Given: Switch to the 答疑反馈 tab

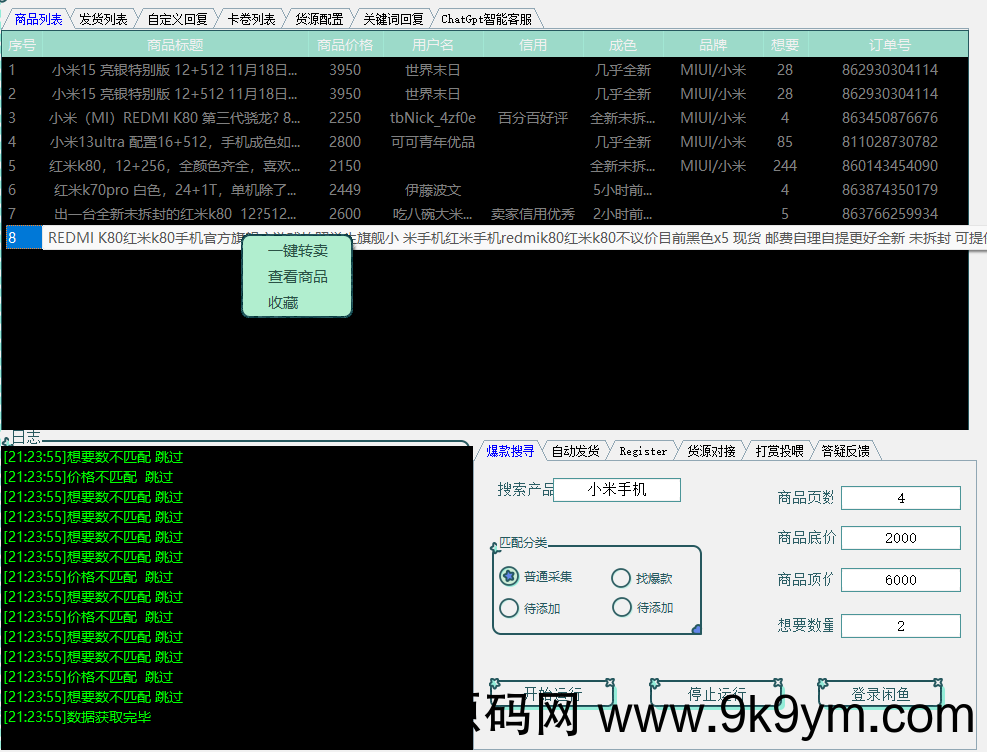Looking at the screenshot, I should pyautogui.click(x=847, y=450).
